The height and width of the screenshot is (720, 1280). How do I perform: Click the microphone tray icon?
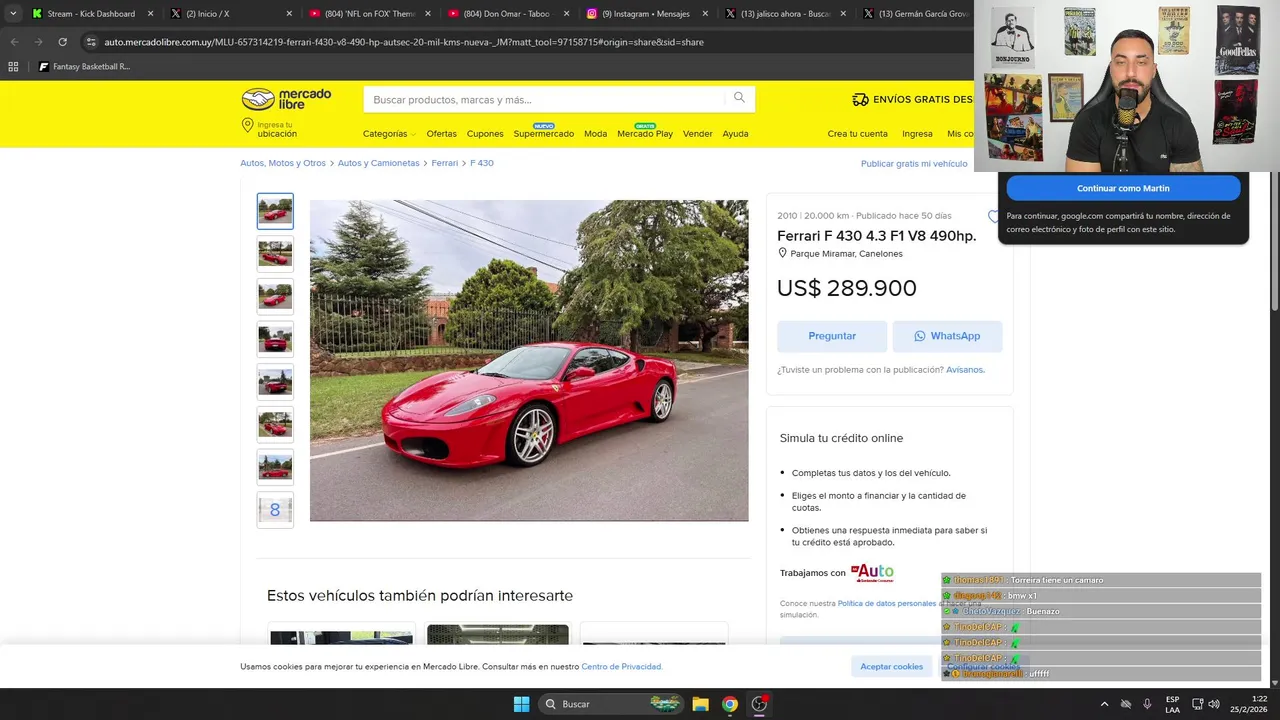1147,704
